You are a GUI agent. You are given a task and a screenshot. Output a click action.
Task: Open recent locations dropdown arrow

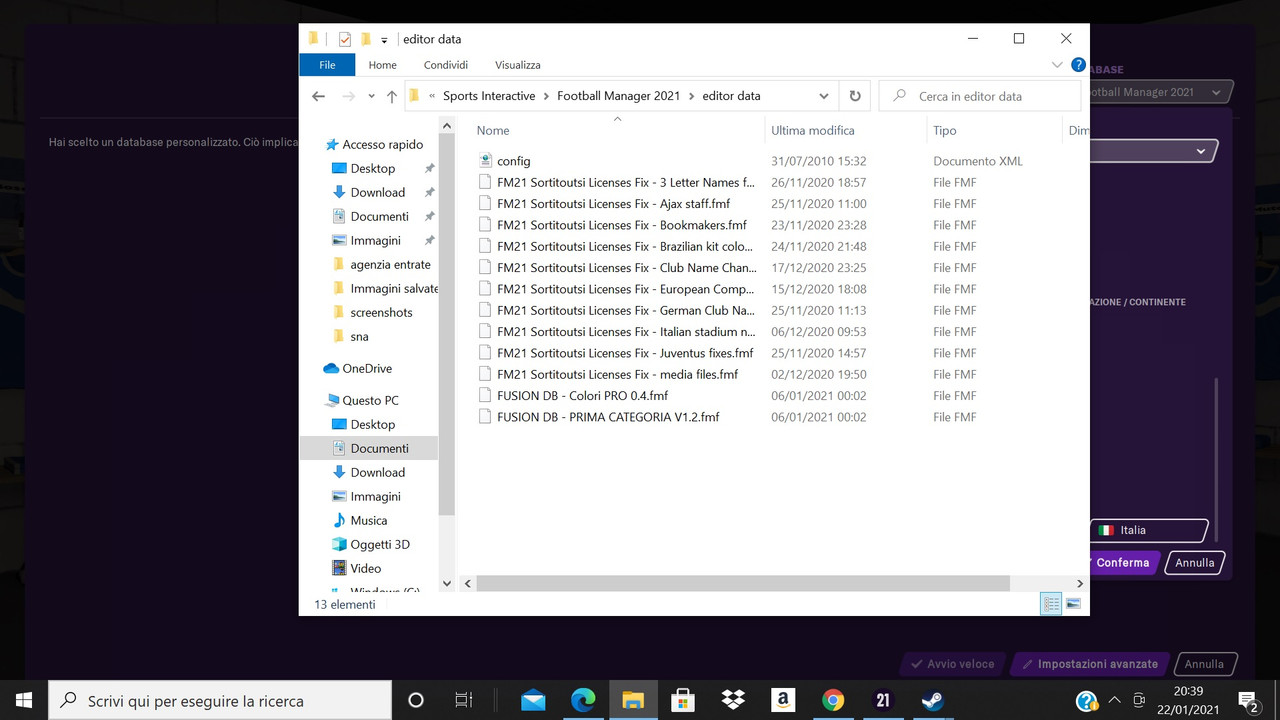pyautogui.click(x=371, y=97)
